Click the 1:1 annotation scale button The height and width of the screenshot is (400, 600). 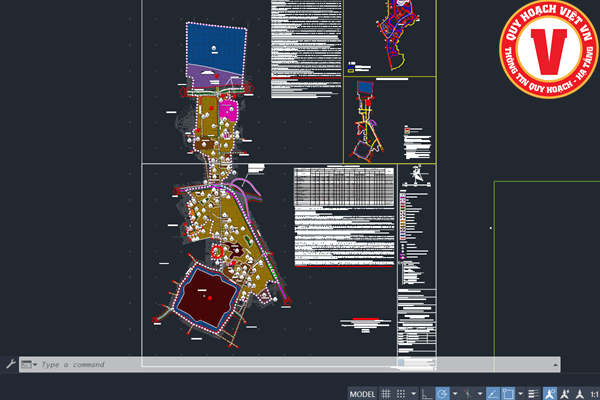(594, 394)
